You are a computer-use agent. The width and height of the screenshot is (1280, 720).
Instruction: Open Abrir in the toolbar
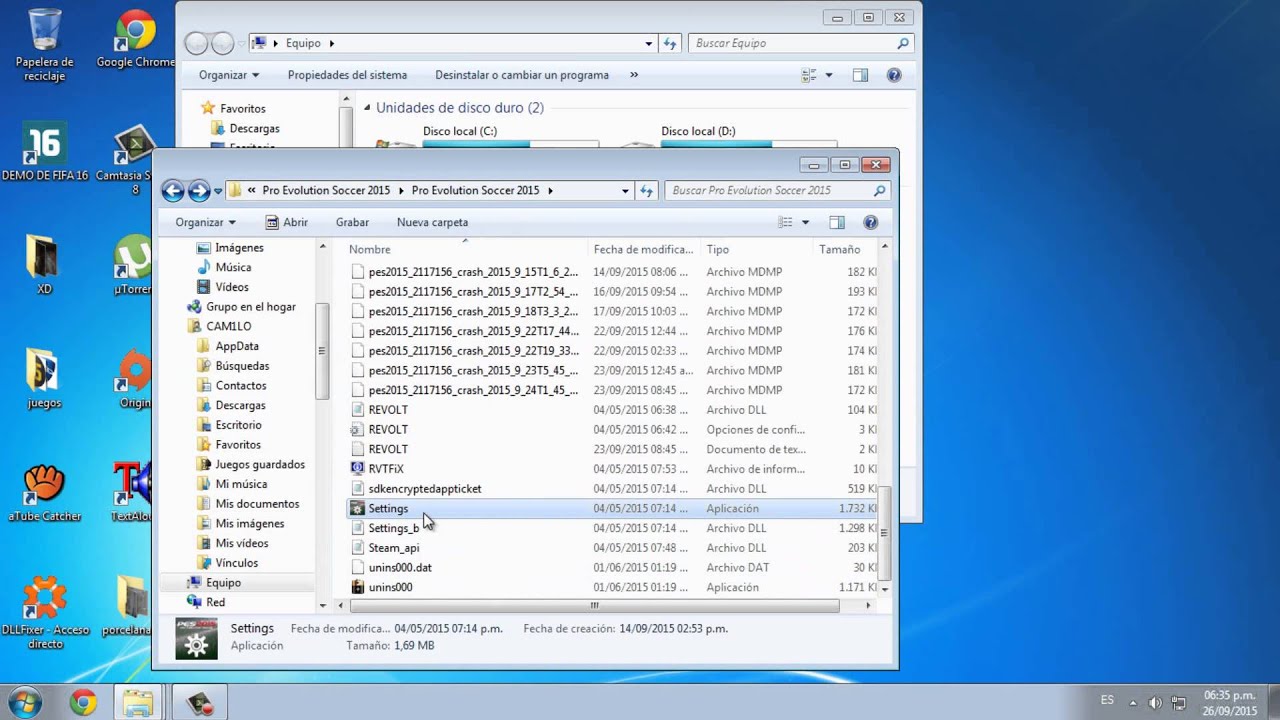click(x=287, y=222)
